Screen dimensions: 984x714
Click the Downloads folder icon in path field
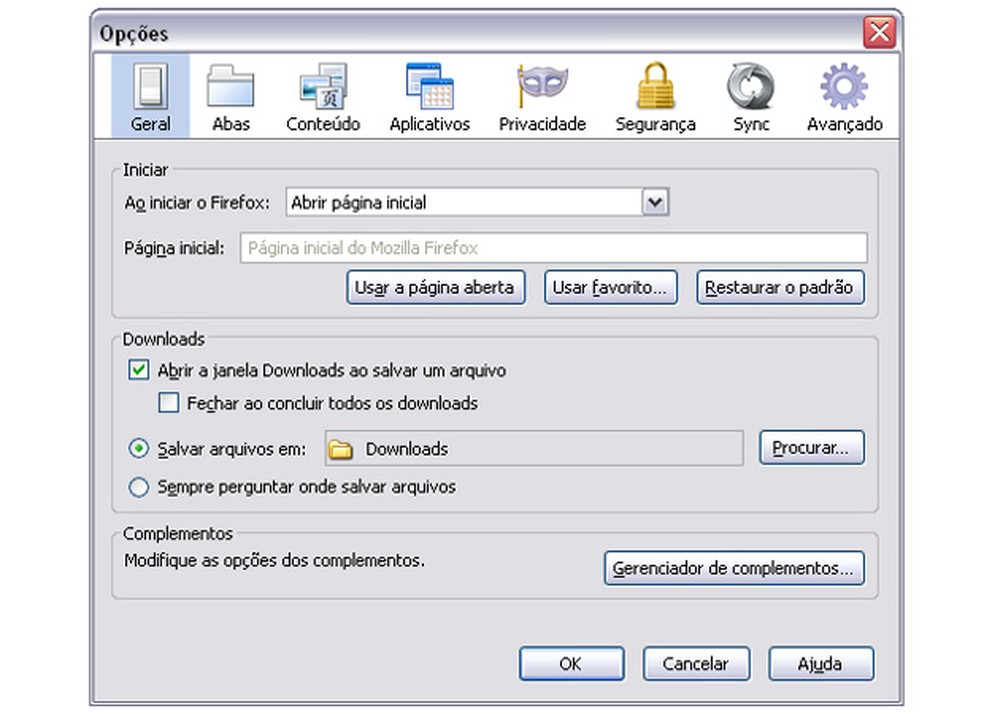point(341,449)
